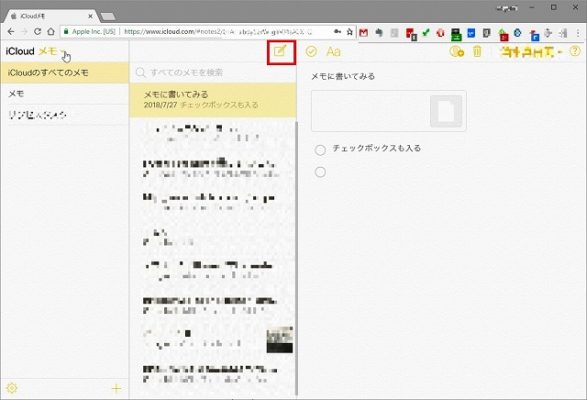The width and height of the screenshot is (587, 400).
Task: Click the add people share icon
Action: [457, 51]
